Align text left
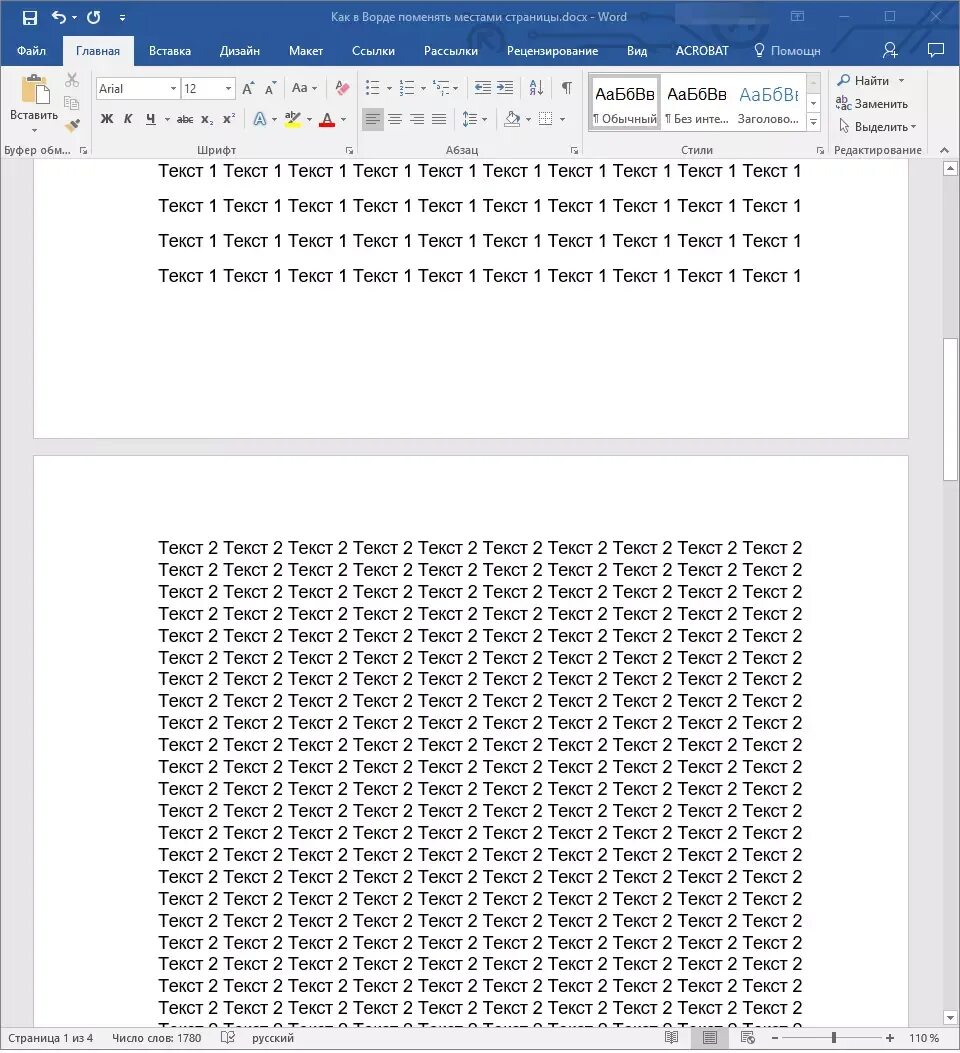 tap(373, 120)
